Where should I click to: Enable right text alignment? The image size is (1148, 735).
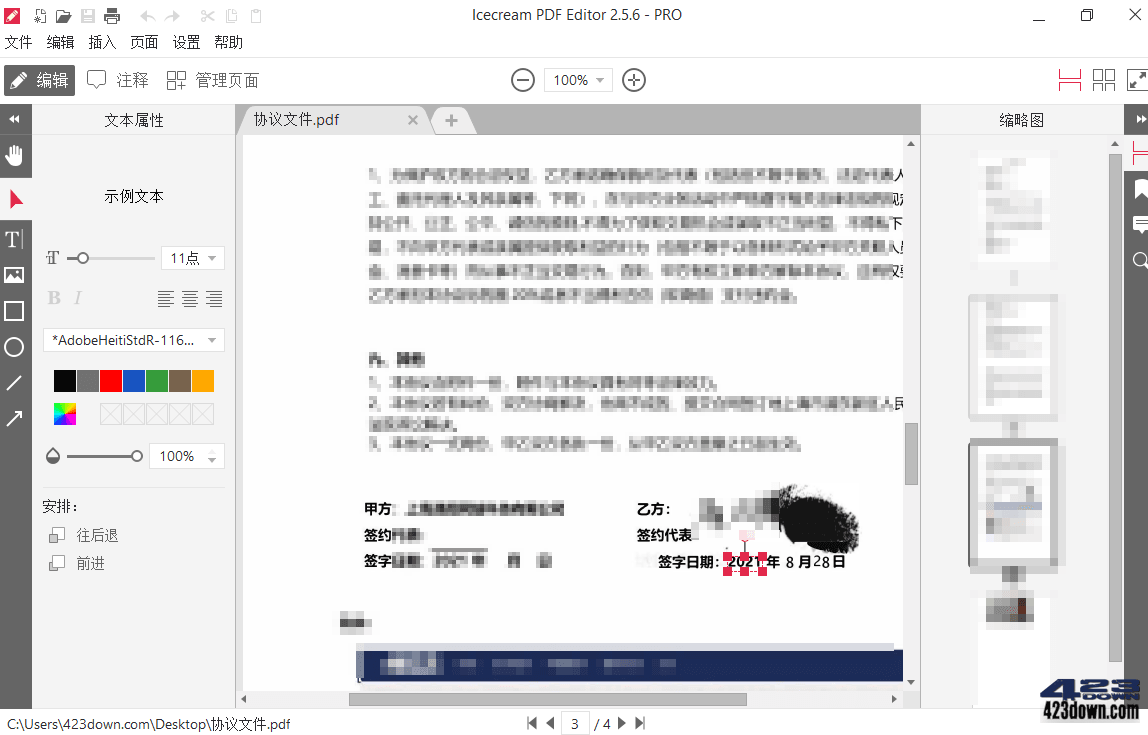[214, 297]
